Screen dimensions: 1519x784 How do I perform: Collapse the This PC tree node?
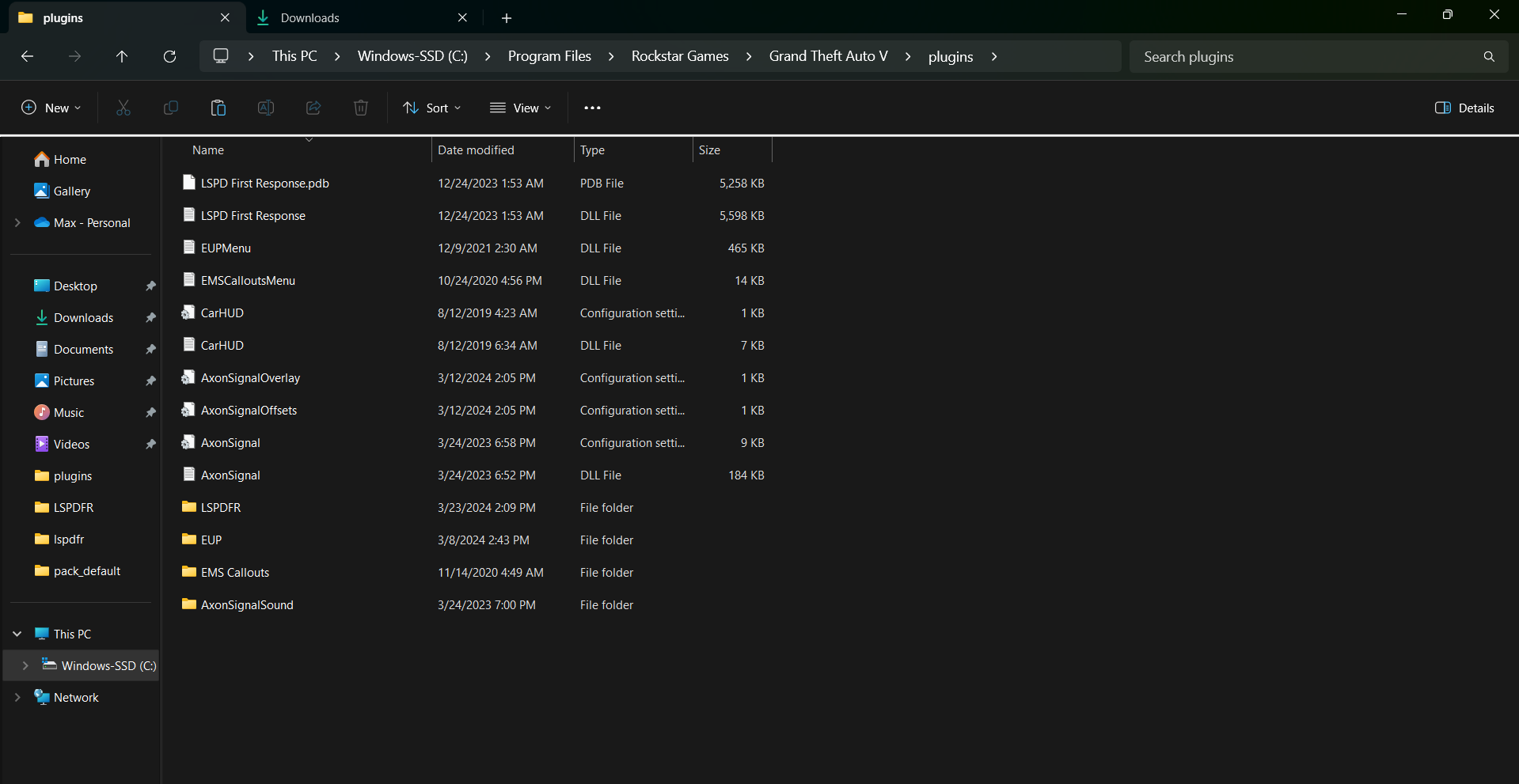(17, 634)
